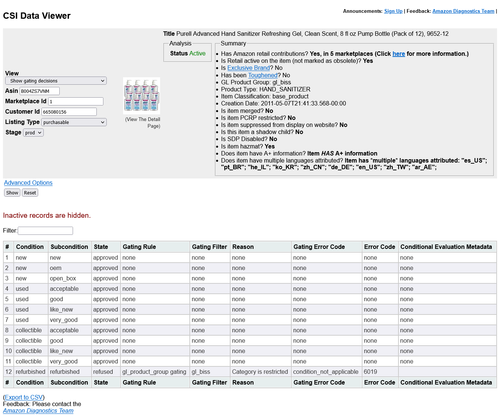
Task: Open the Amazon Diagnostics Team link at top
Action: coord(463,11)
